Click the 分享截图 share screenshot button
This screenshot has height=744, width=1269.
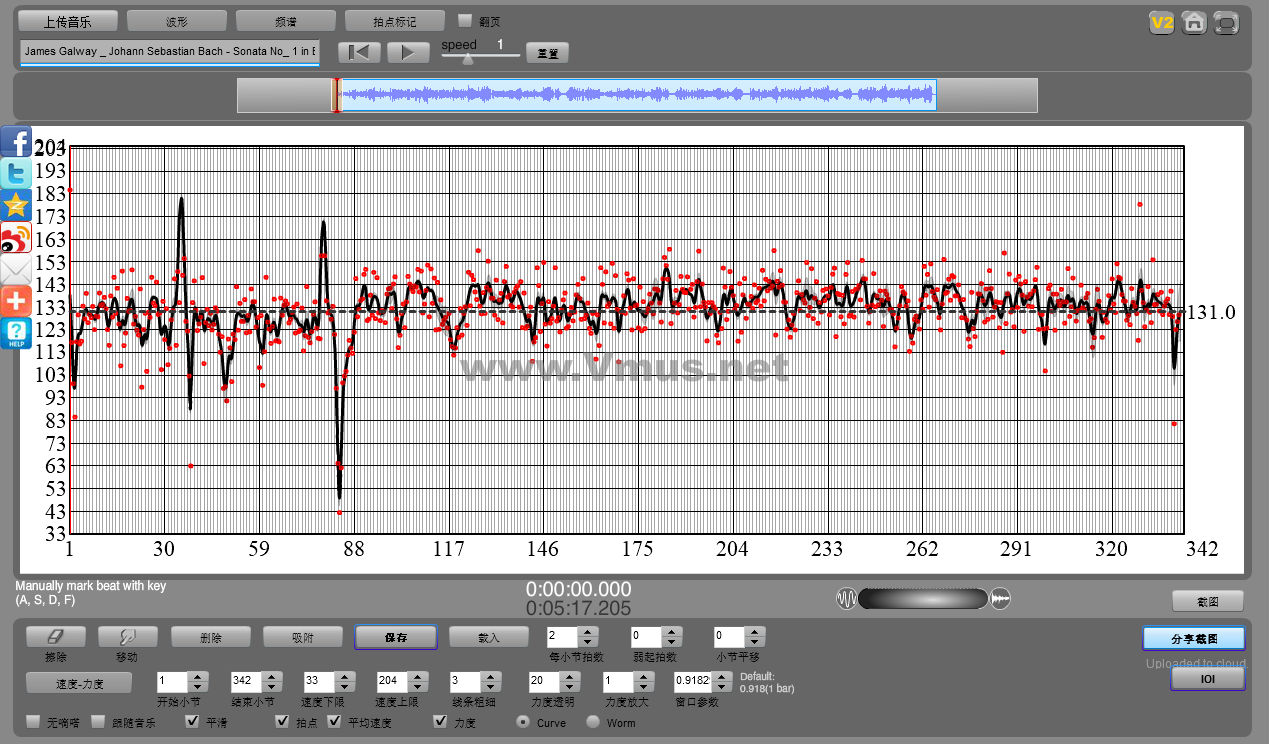1193,638
